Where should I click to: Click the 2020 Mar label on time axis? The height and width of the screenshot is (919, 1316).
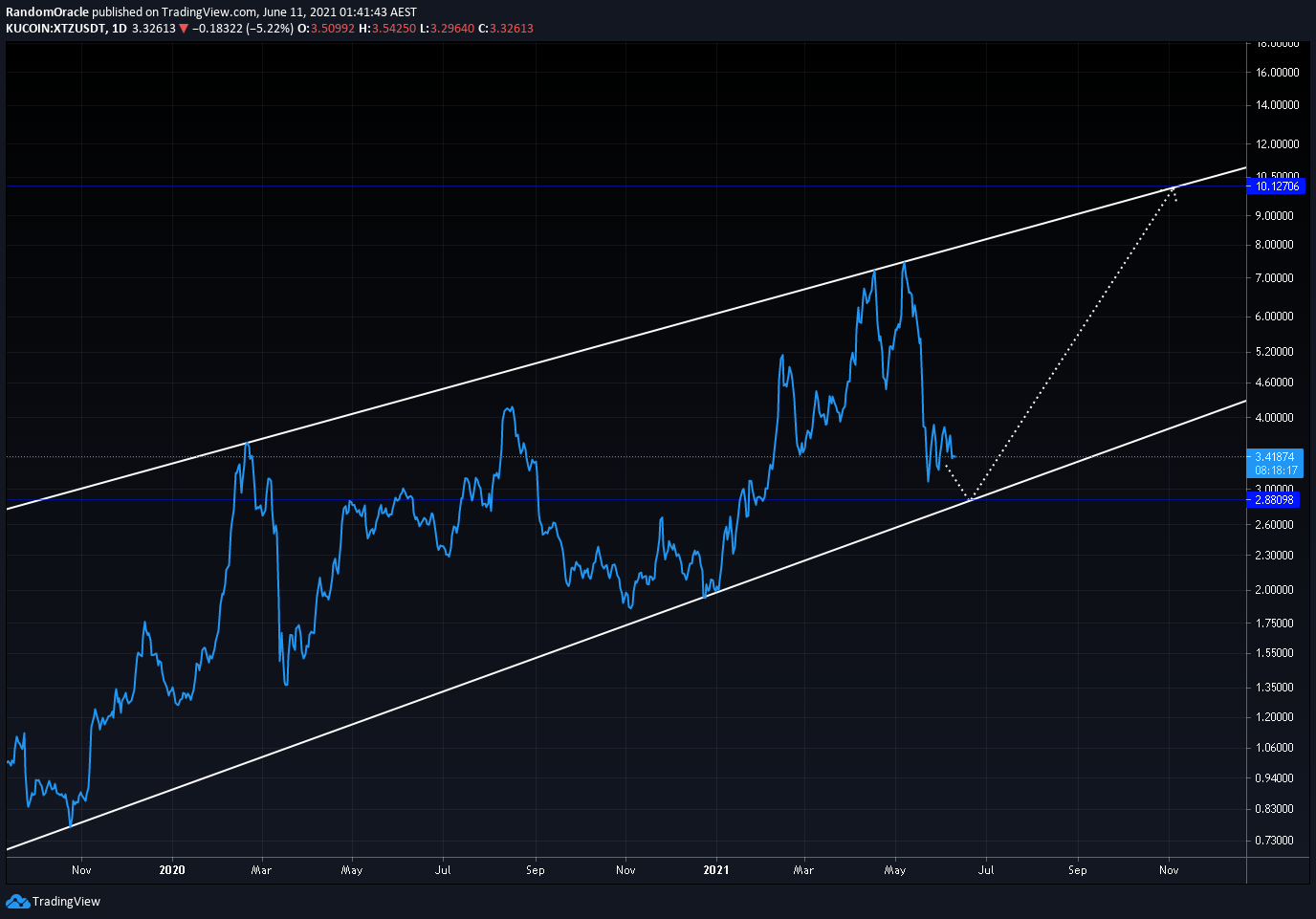[261, 870]
